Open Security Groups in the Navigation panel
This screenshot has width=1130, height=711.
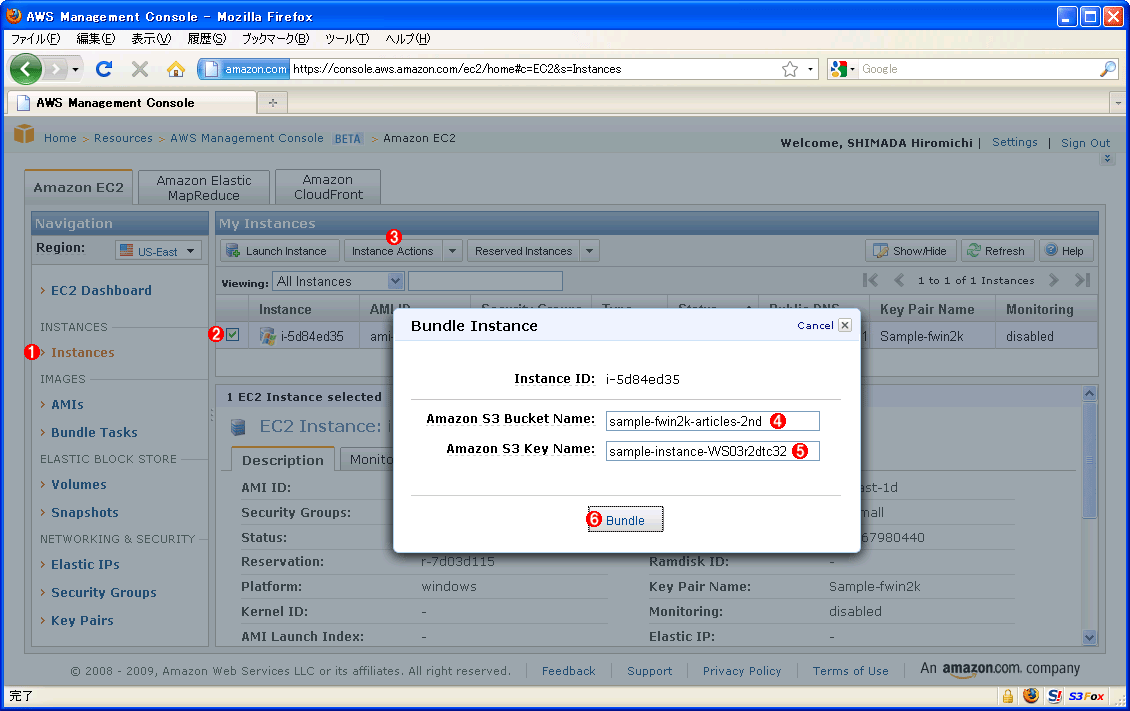[104, 592]
